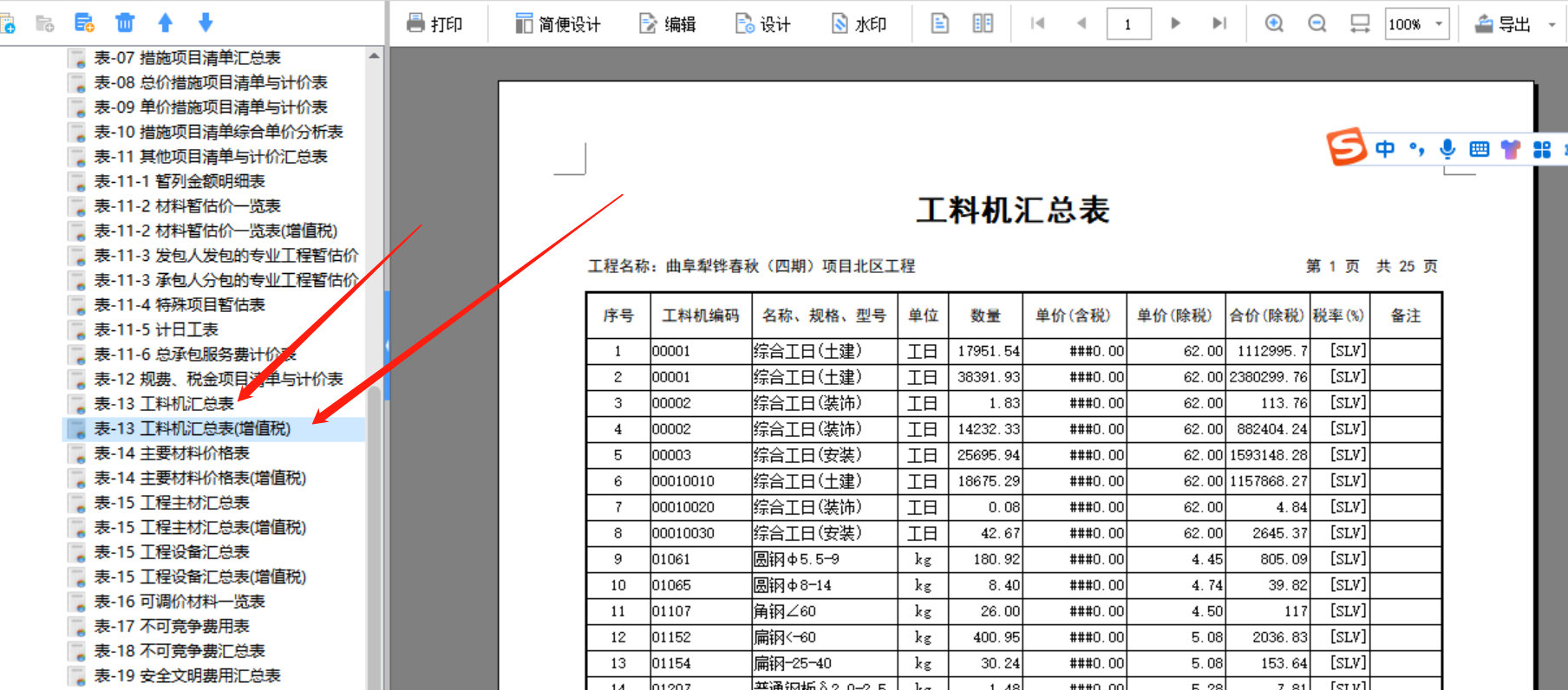Click the zoom out magnifier icon
1568x690 pixels.
[1317, 23]
